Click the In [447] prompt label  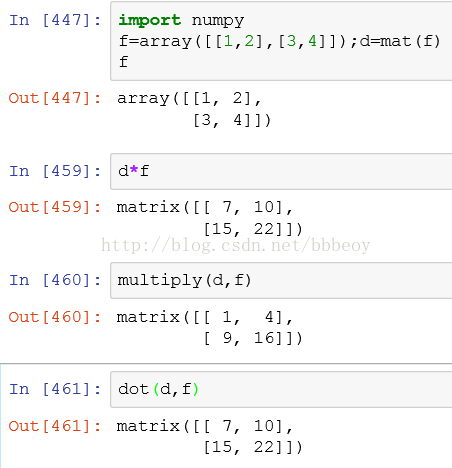(55, 20)
